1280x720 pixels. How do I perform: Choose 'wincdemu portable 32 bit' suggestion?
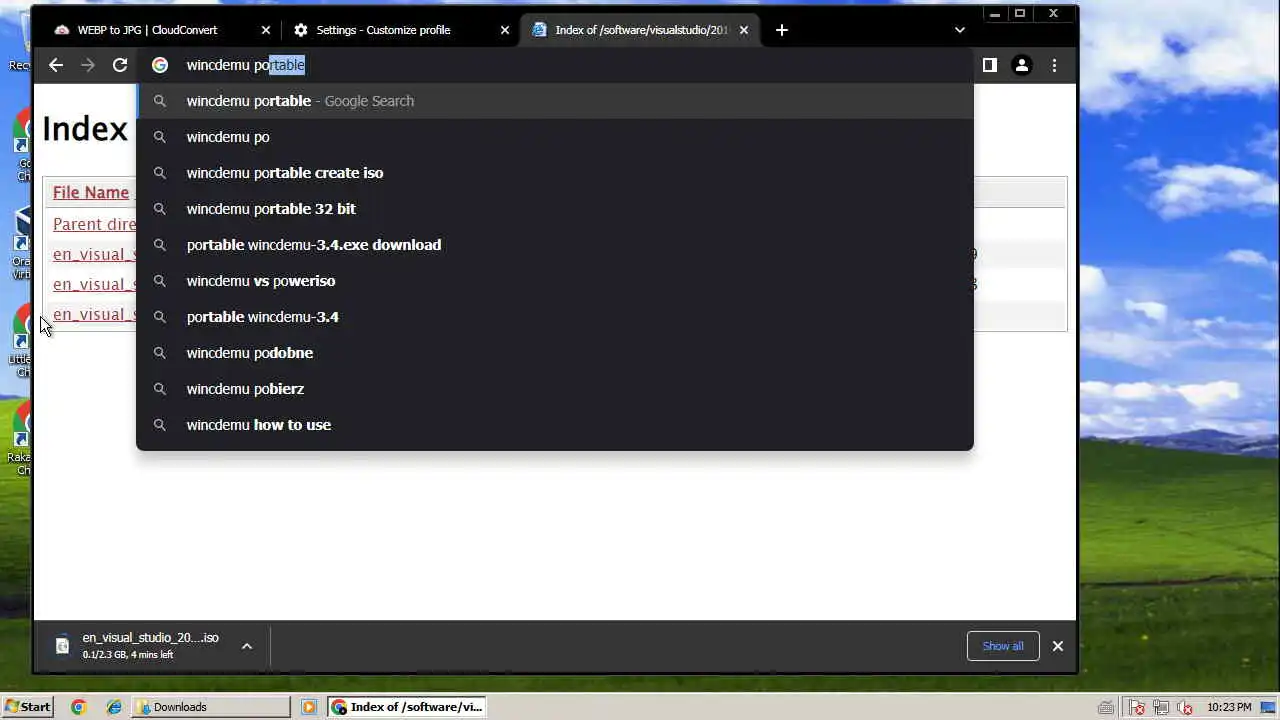[555, 209]
